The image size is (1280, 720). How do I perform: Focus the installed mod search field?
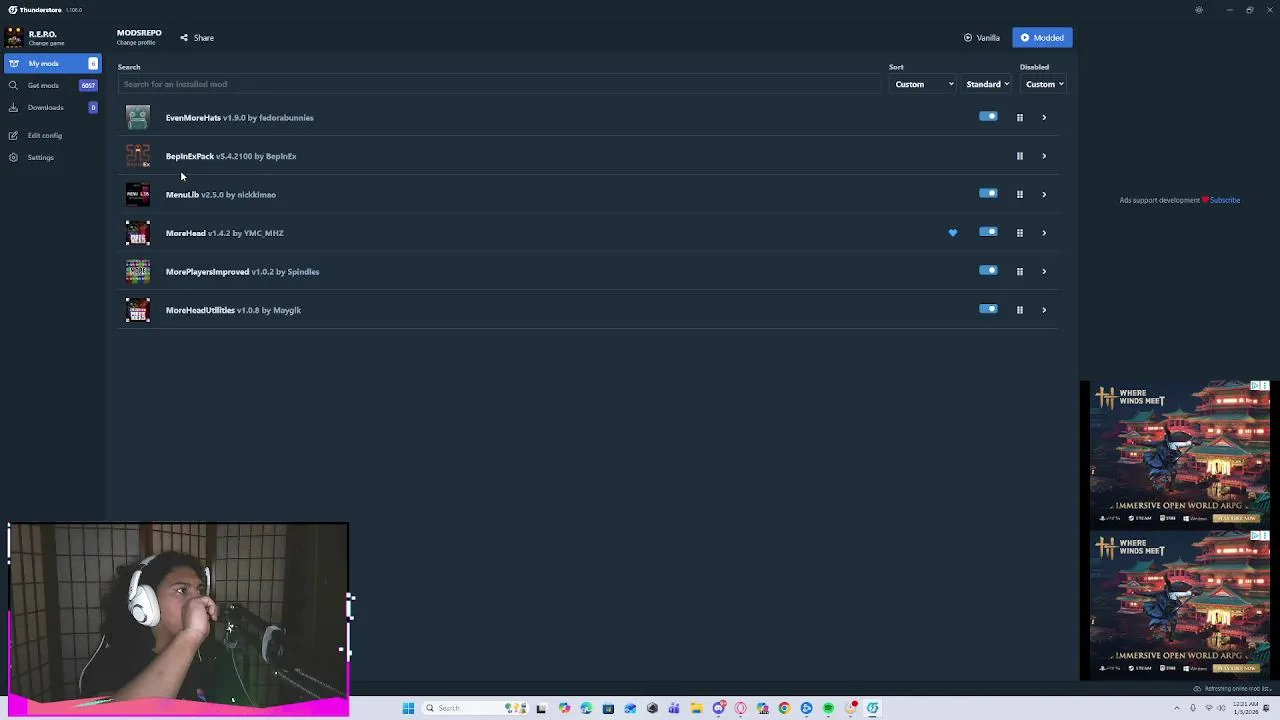pos(499,84)
